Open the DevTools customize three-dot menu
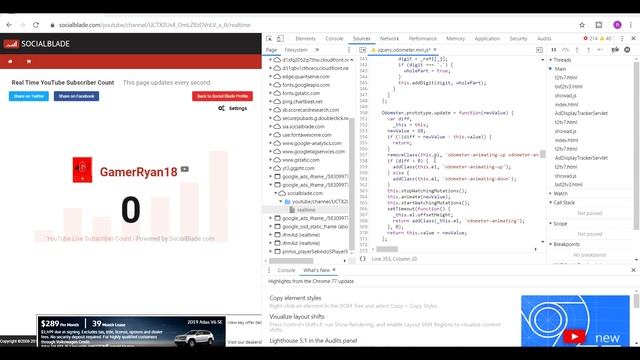This screenshot has width=640, height=360. pyautogui.click(x=622, y=38)
